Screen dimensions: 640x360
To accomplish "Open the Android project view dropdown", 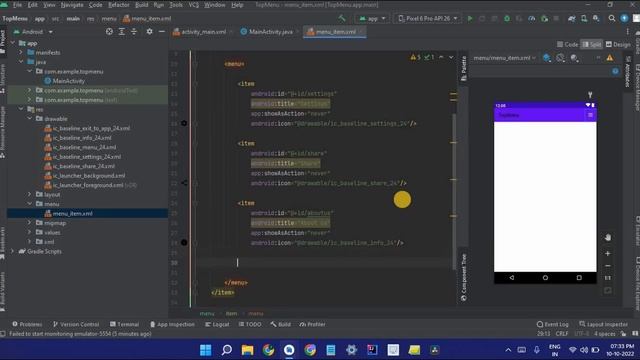I will click(x=33, y=31).
